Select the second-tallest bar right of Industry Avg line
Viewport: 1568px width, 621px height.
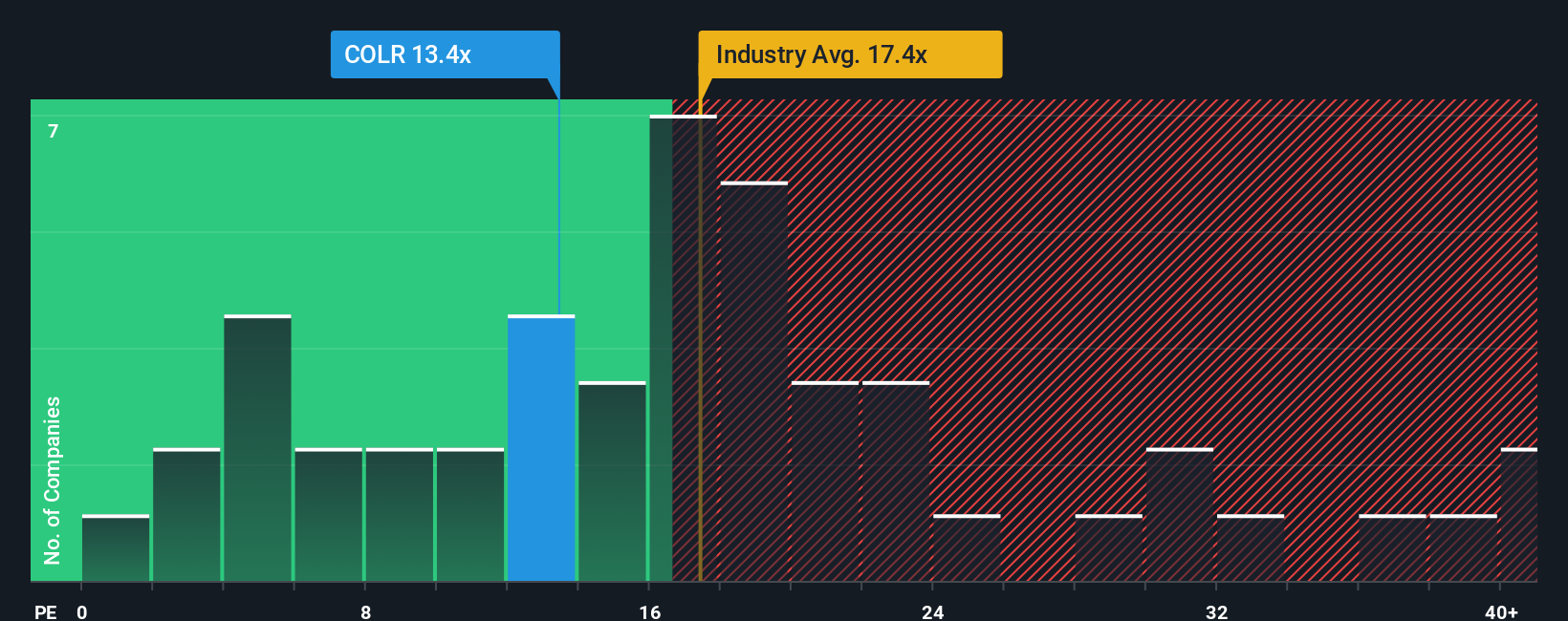[754, 382]
